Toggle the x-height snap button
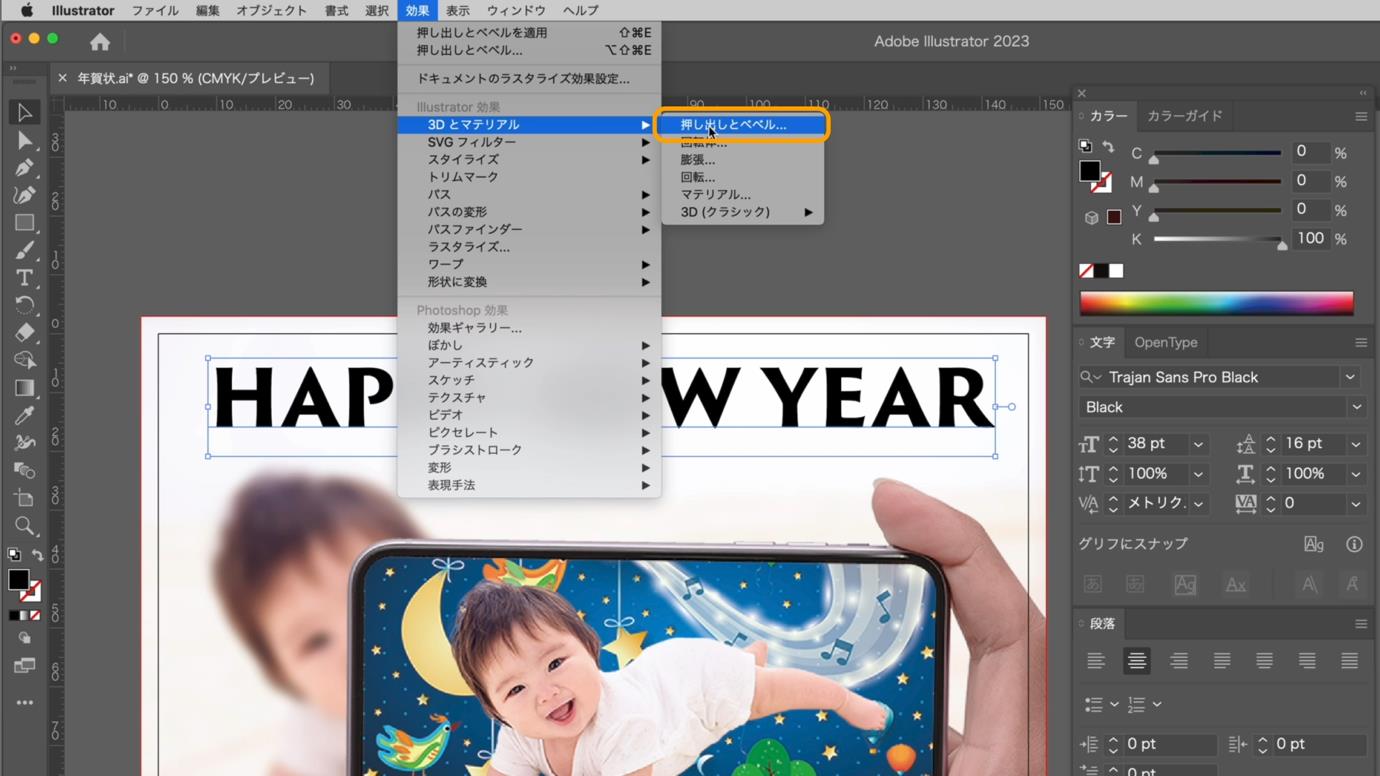 click(1236, 585)
